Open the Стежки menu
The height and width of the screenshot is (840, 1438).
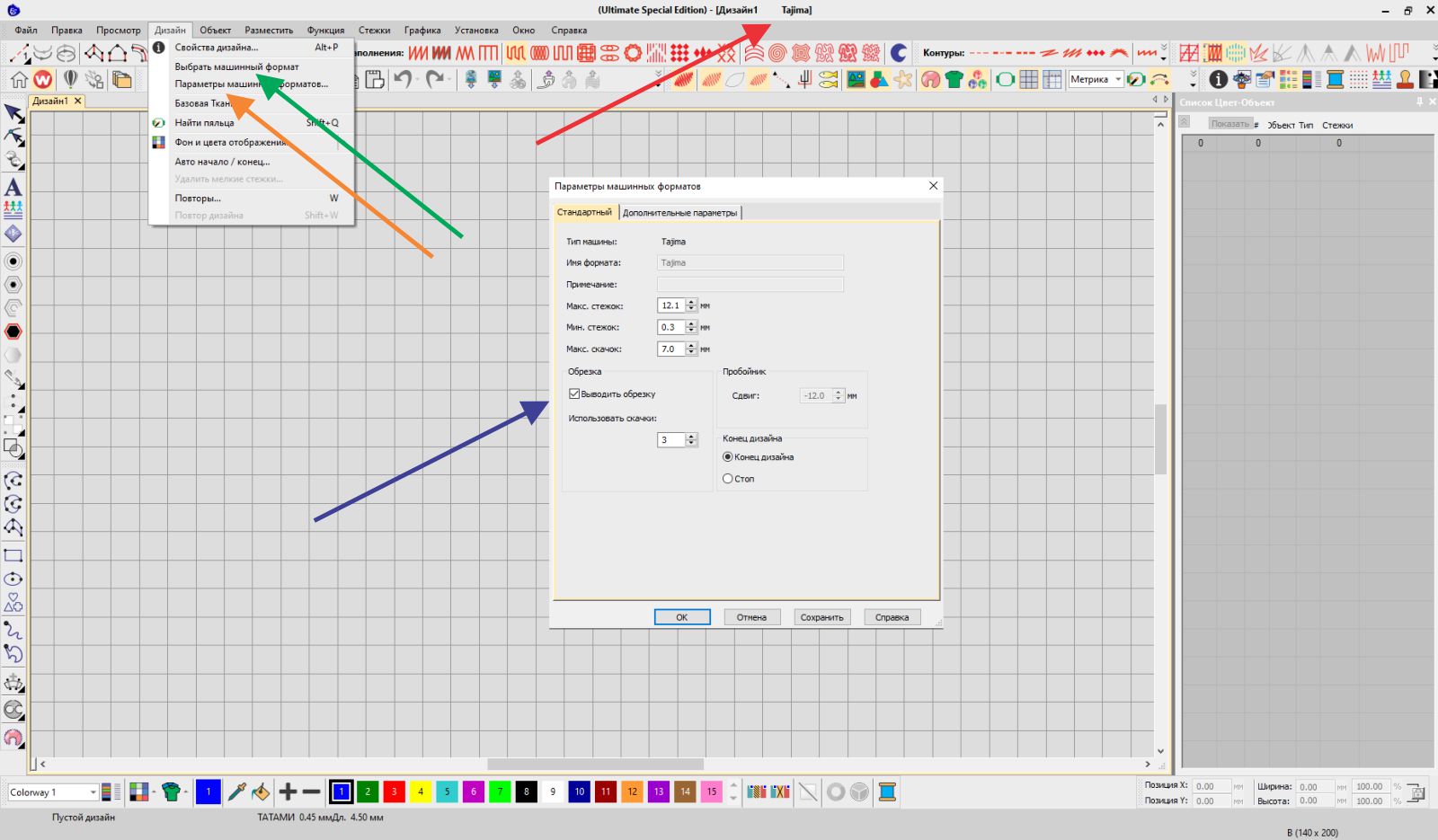click(374, 30)
